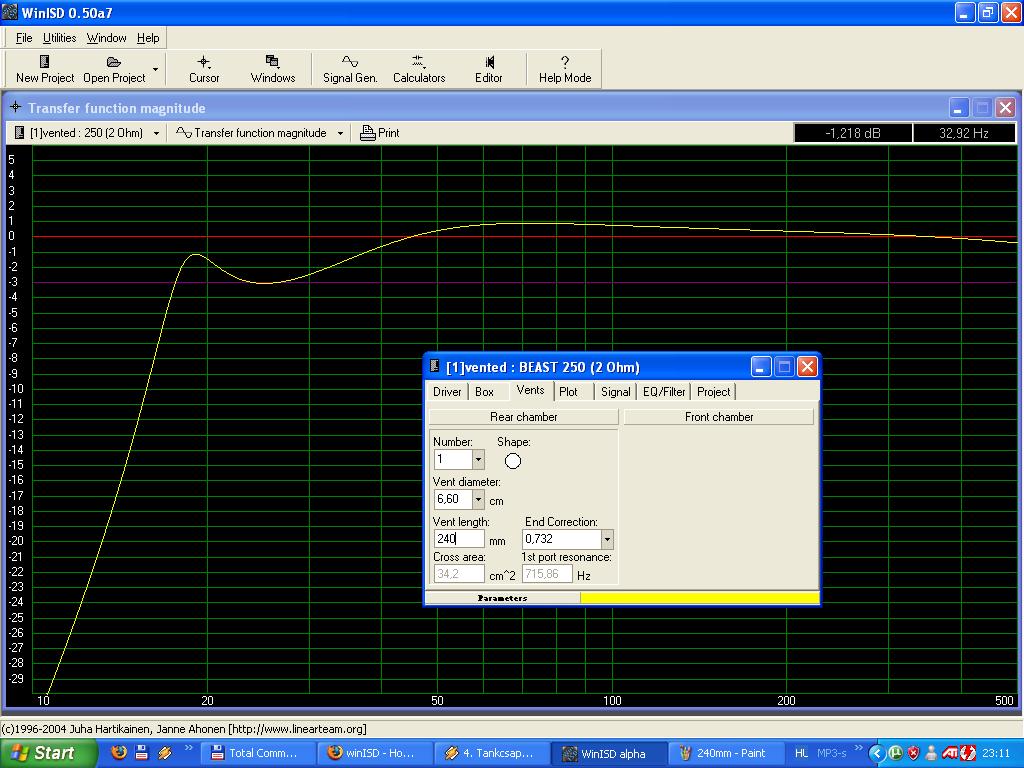
Task: Click the yellow color bar in Parameters
Action: tap(699, 598)
